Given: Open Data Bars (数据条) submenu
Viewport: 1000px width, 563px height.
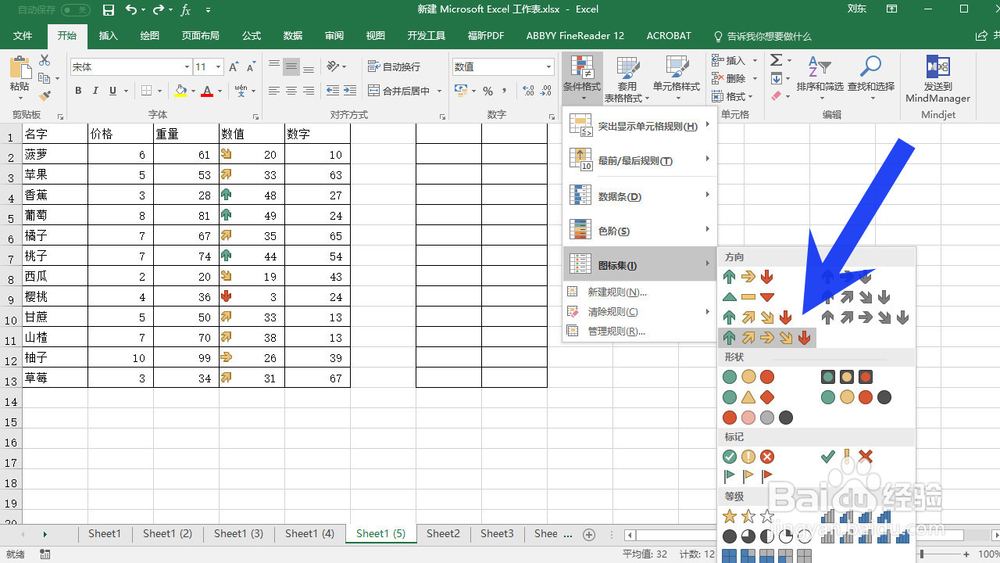Looking at the screenshot, I should 640,196.
